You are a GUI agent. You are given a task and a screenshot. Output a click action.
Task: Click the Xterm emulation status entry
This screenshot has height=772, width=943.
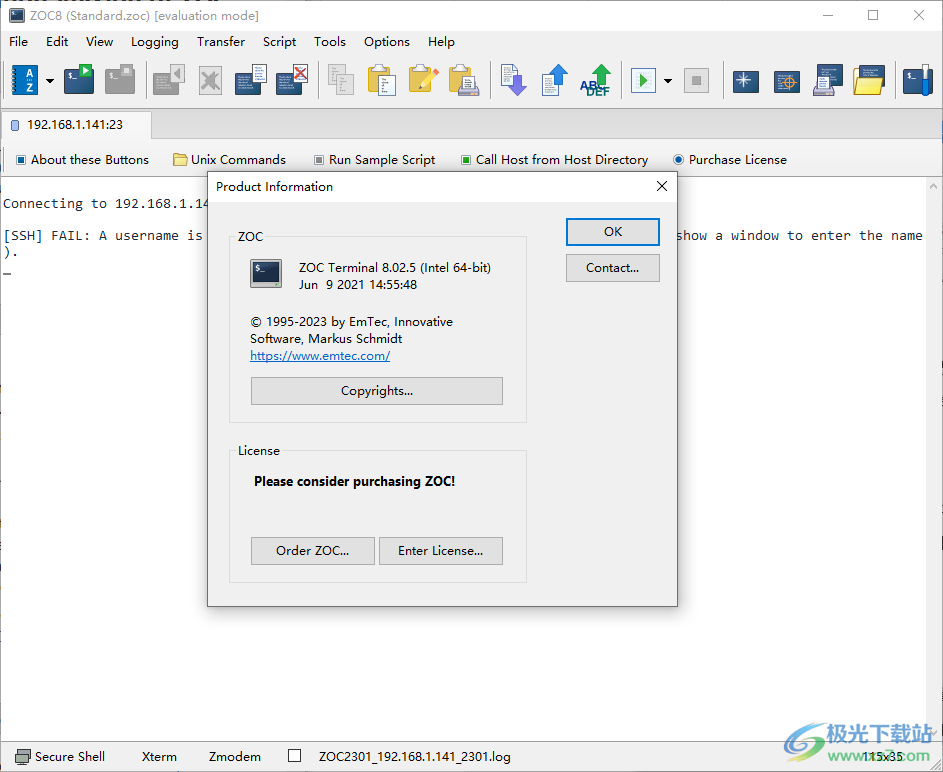pos(159,756)
